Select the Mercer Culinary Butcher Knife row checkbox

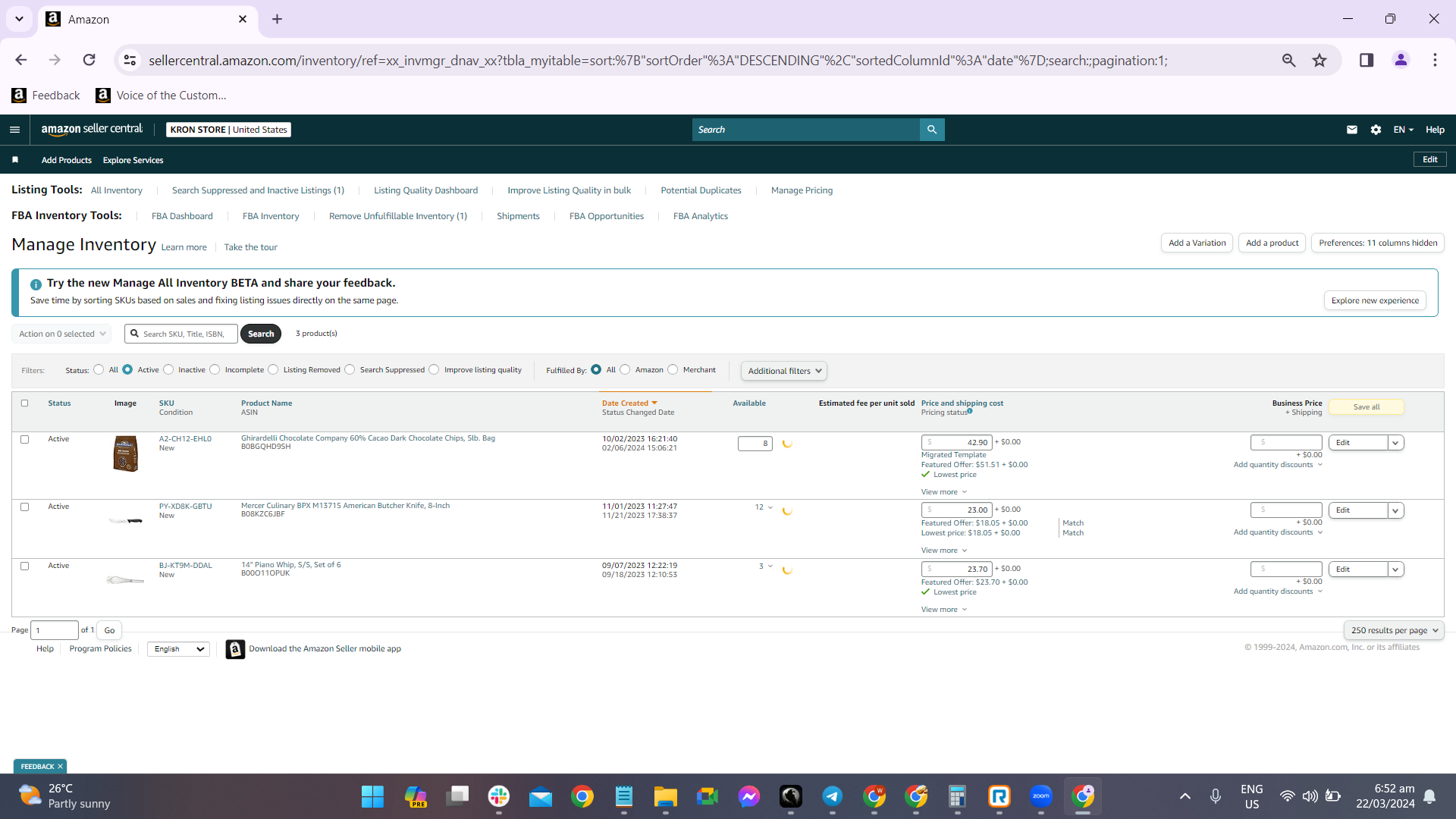coord(24,507)
